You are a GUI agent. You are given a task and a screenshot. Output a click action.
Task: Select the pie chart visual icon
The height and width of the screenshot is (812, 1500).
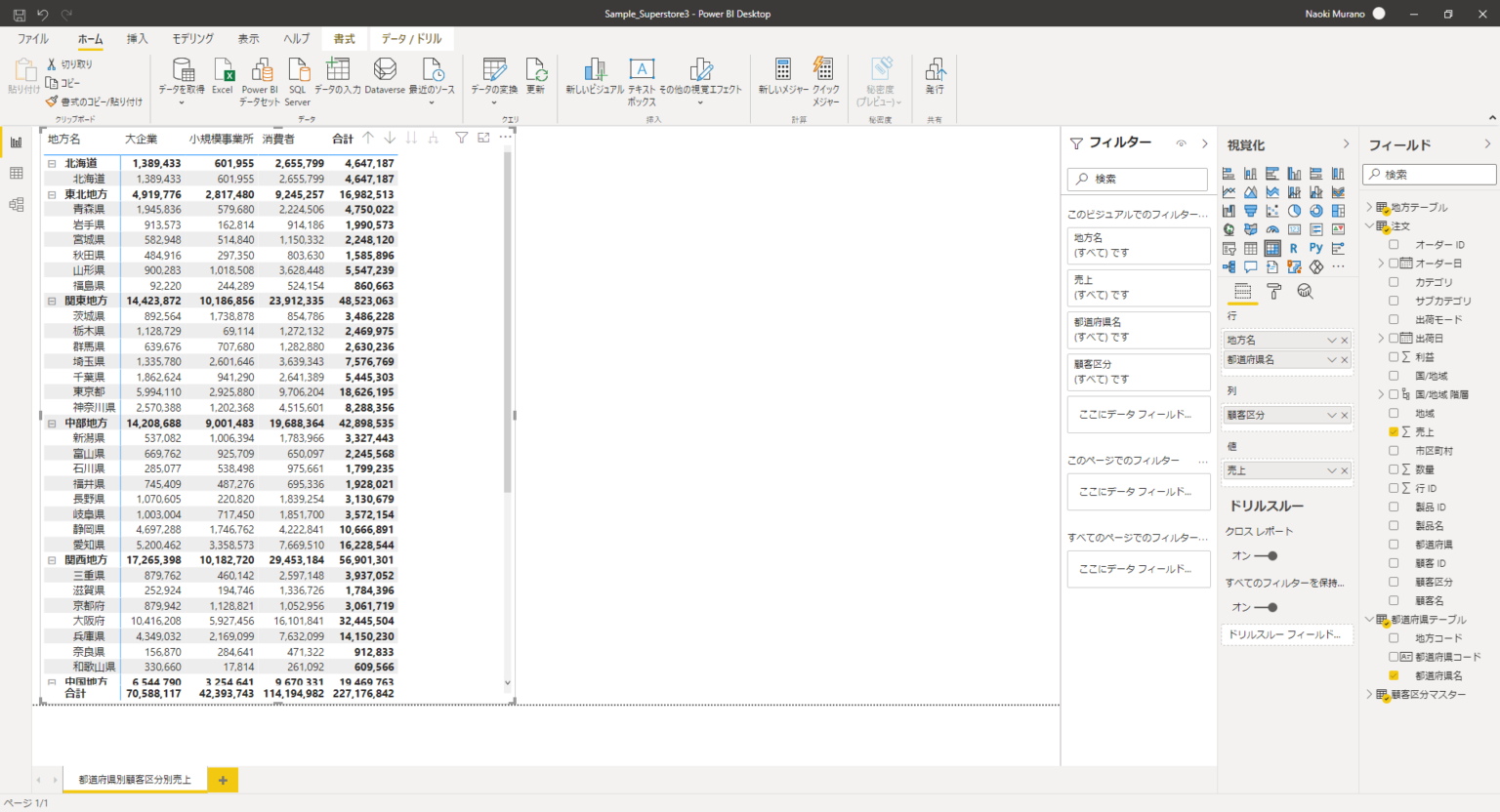[x=1294, y=211]
